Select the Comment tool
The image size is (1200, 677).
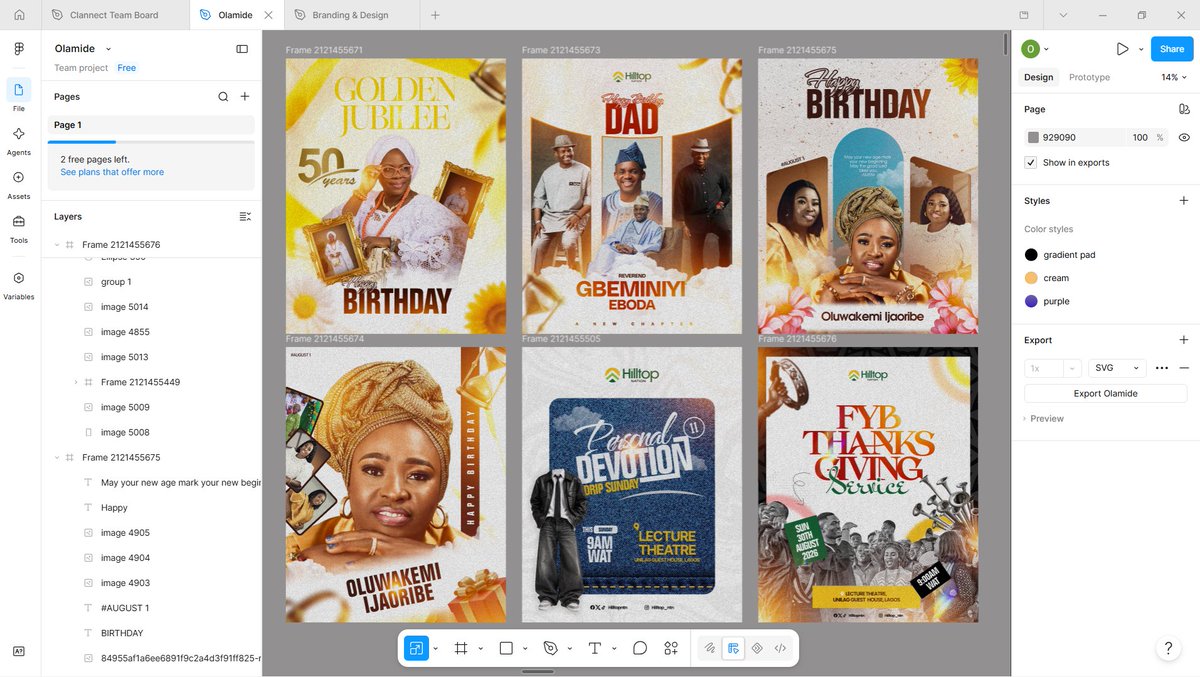(640, 648)
